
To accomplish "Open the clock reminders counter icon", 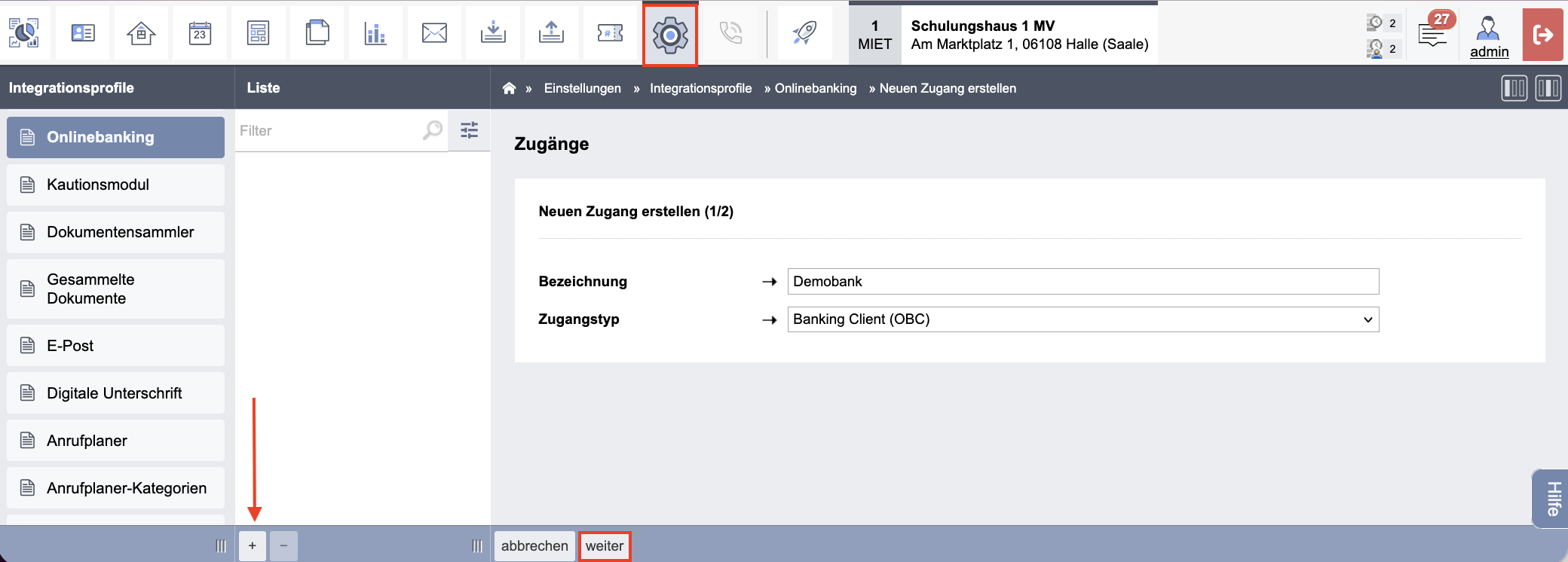I will [1376, 23].
